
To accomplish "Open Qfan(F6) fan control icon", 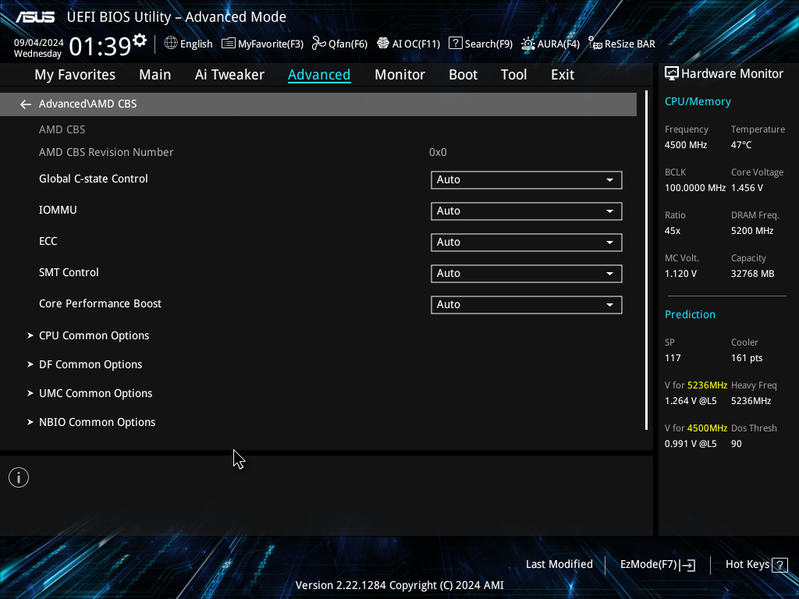I will click(x=319, y=43).
